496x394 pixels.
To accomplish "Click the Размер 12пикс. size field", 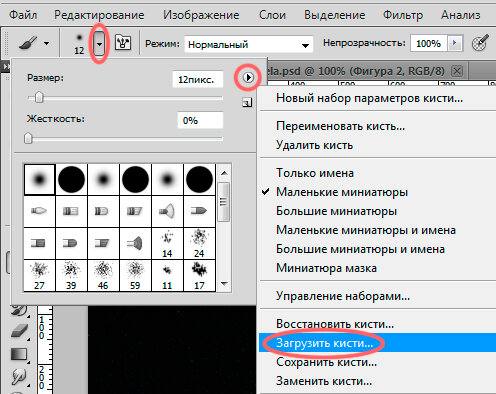I will 198,80.
